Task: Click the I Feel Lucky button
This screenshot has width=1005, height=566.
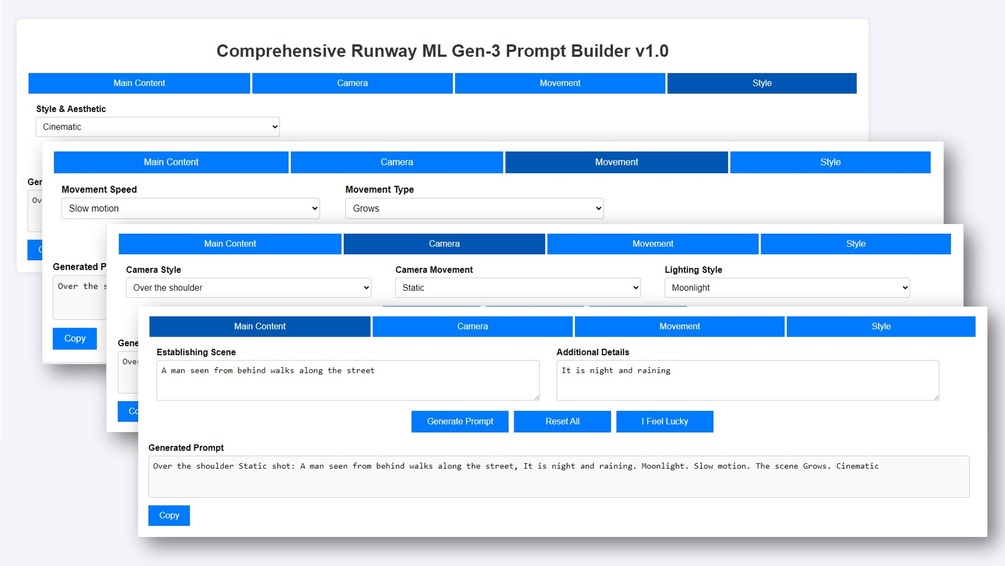Action: click(665, 422)
